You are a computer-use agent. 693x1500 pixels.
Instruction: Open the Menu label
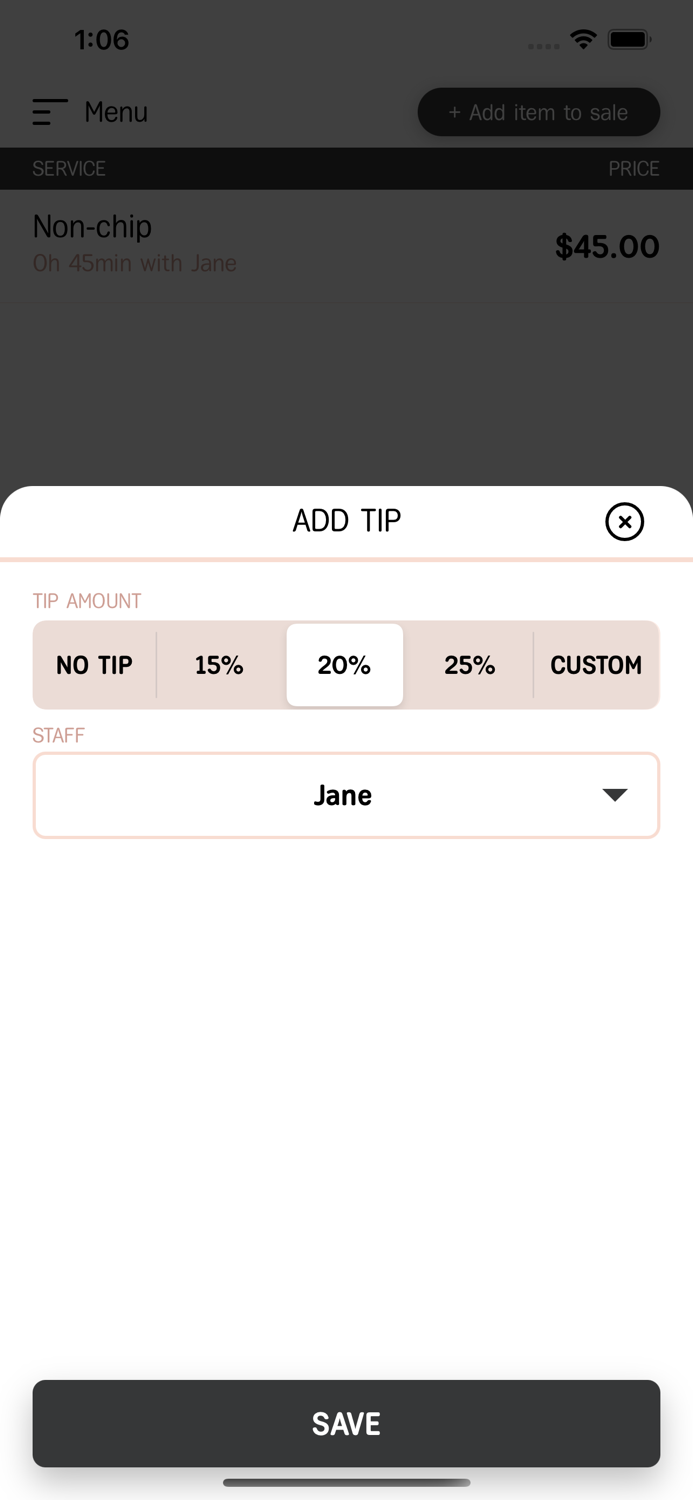coord(116,112)
